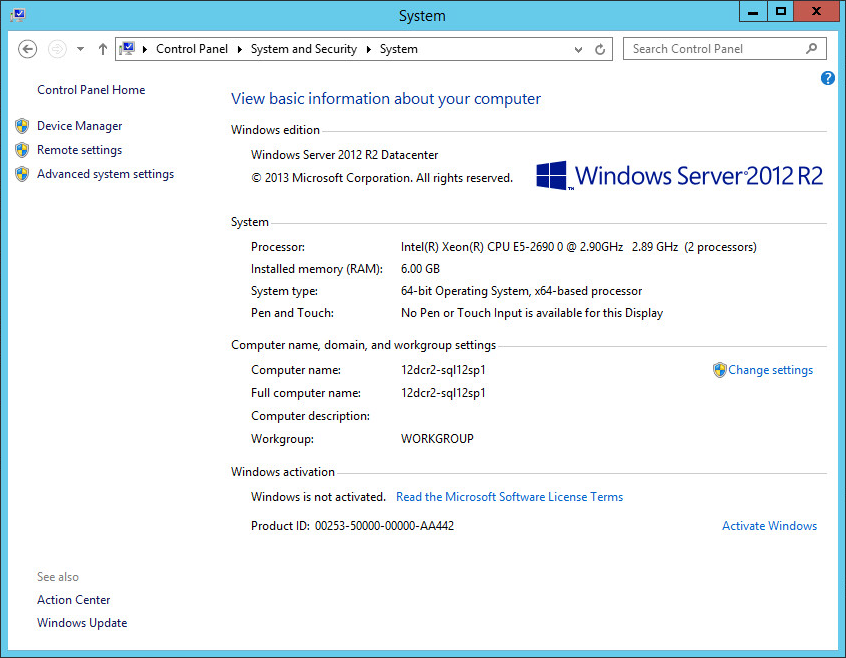Click the shield icon beside Device Manager
This screenshot has width=846, height=658.
(x=22, y=126)
